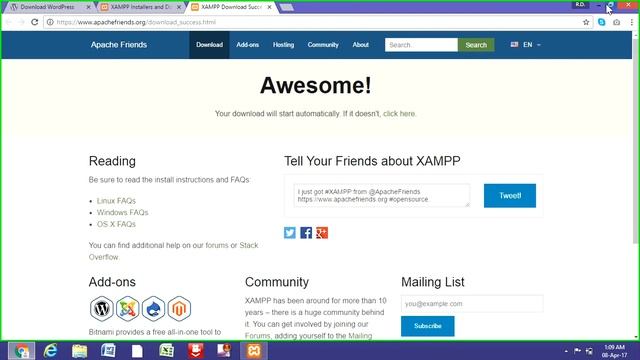
Task: Open Community menu item
Action: pyautogui.click(x=323, y=45)
